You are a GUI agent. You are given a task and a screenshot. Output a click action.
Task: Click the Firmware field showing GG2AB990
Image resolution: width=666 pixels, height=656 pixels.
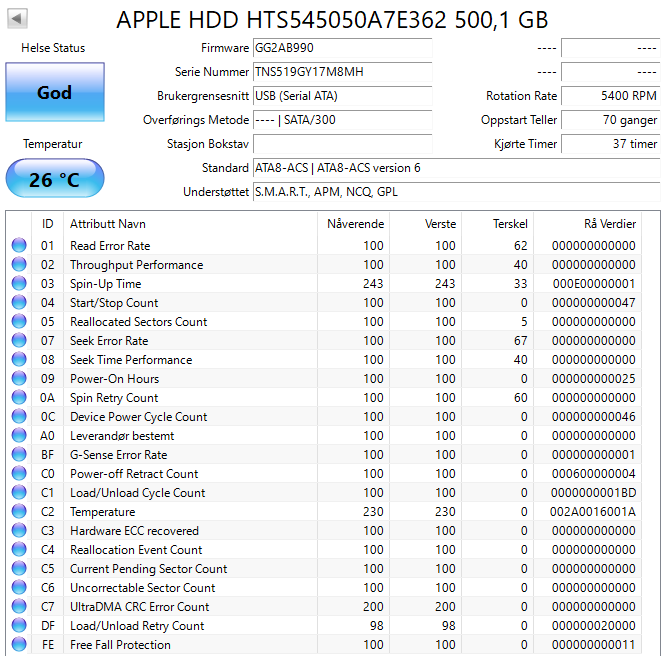[x=342, y=48]
